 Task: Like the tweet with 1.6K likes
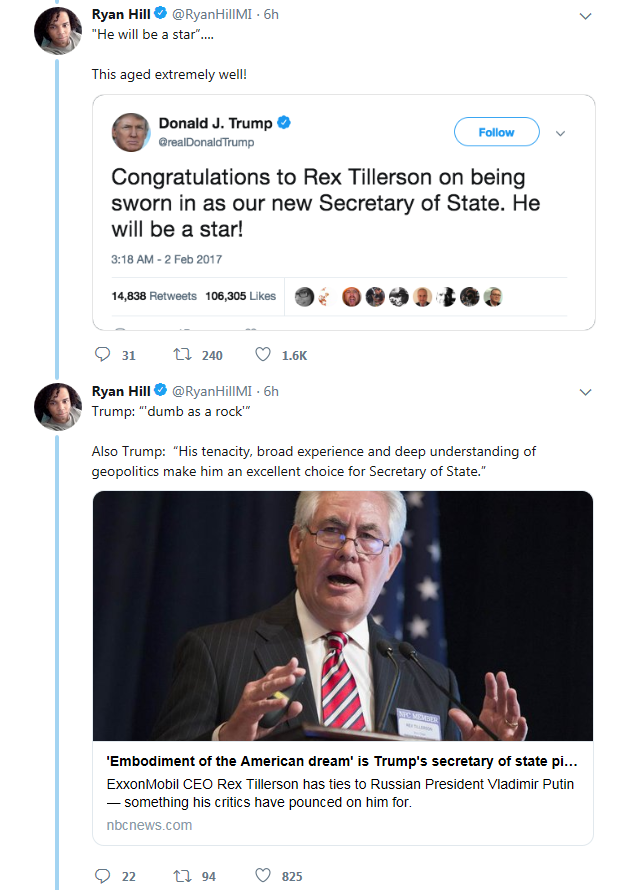(x=263, y=355)
